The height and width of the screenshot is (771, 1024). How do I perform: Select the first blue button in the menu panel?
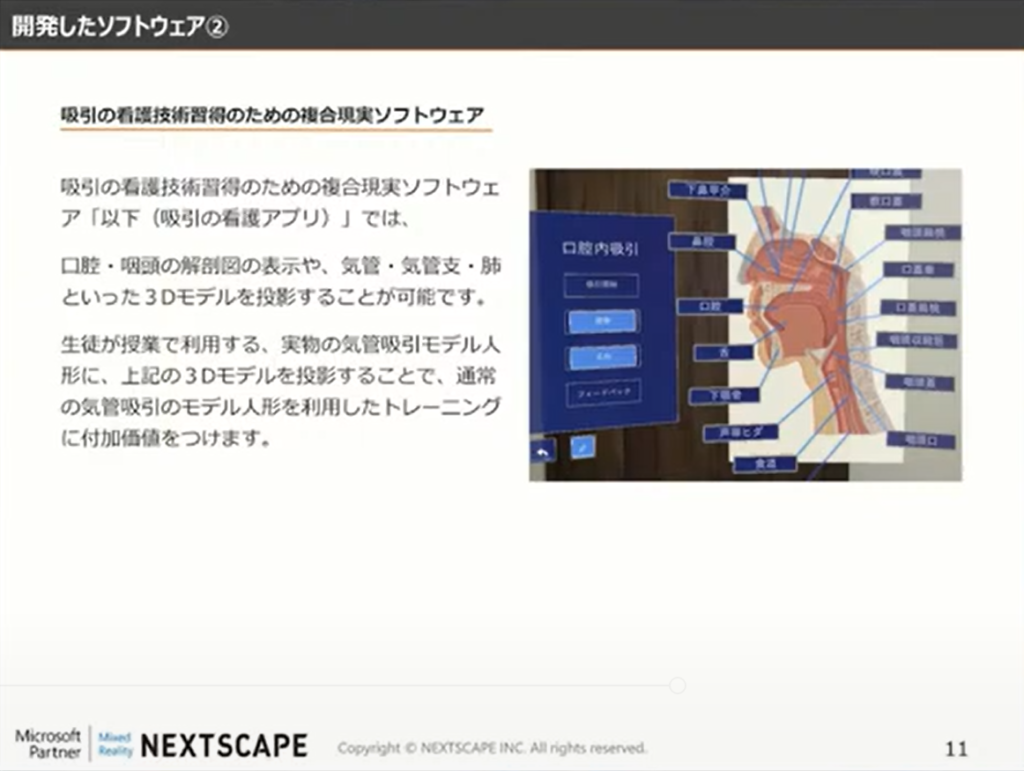(602, 322)
